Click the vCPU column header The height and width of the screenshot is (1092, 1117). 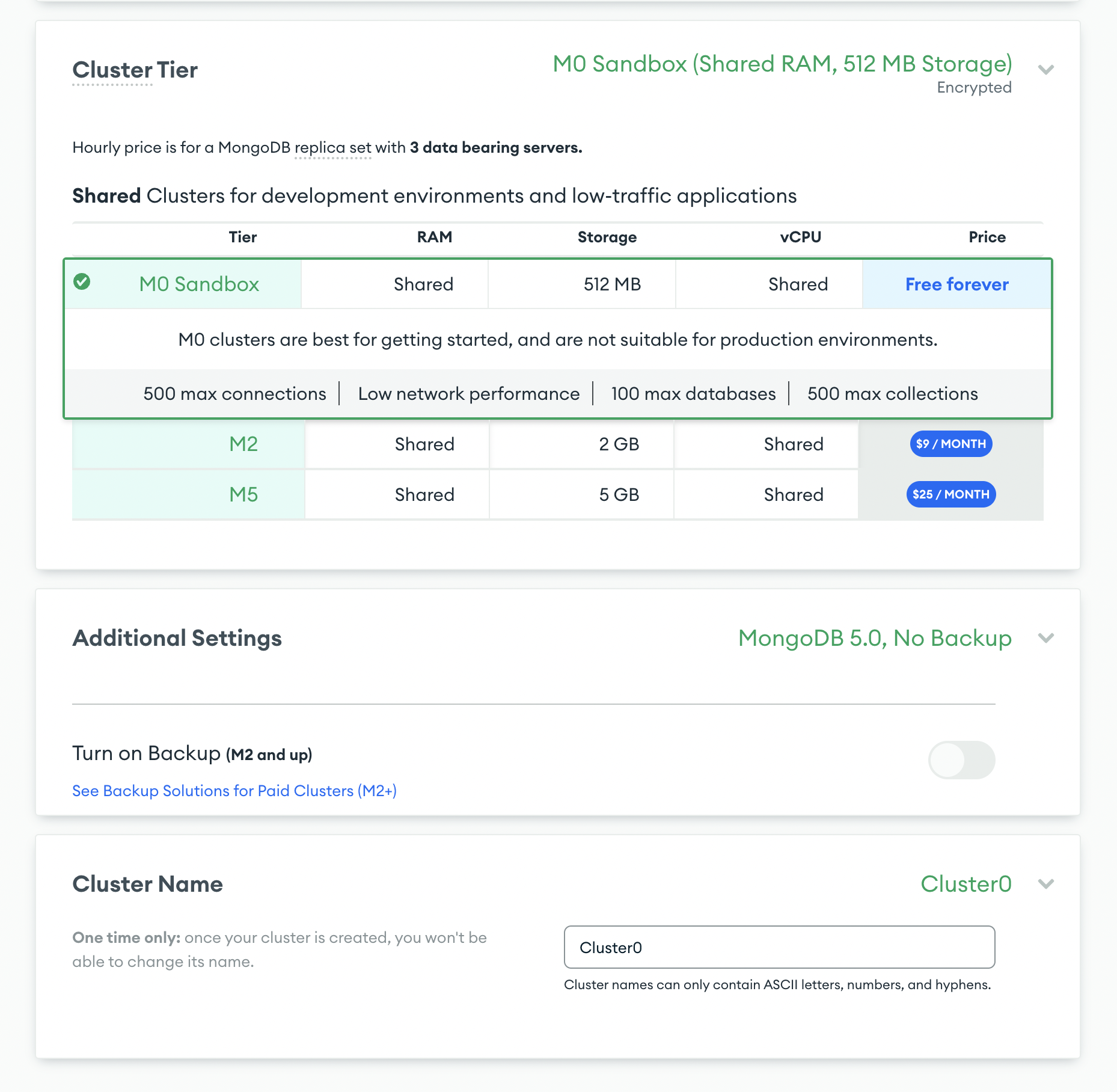click(801, 237)
